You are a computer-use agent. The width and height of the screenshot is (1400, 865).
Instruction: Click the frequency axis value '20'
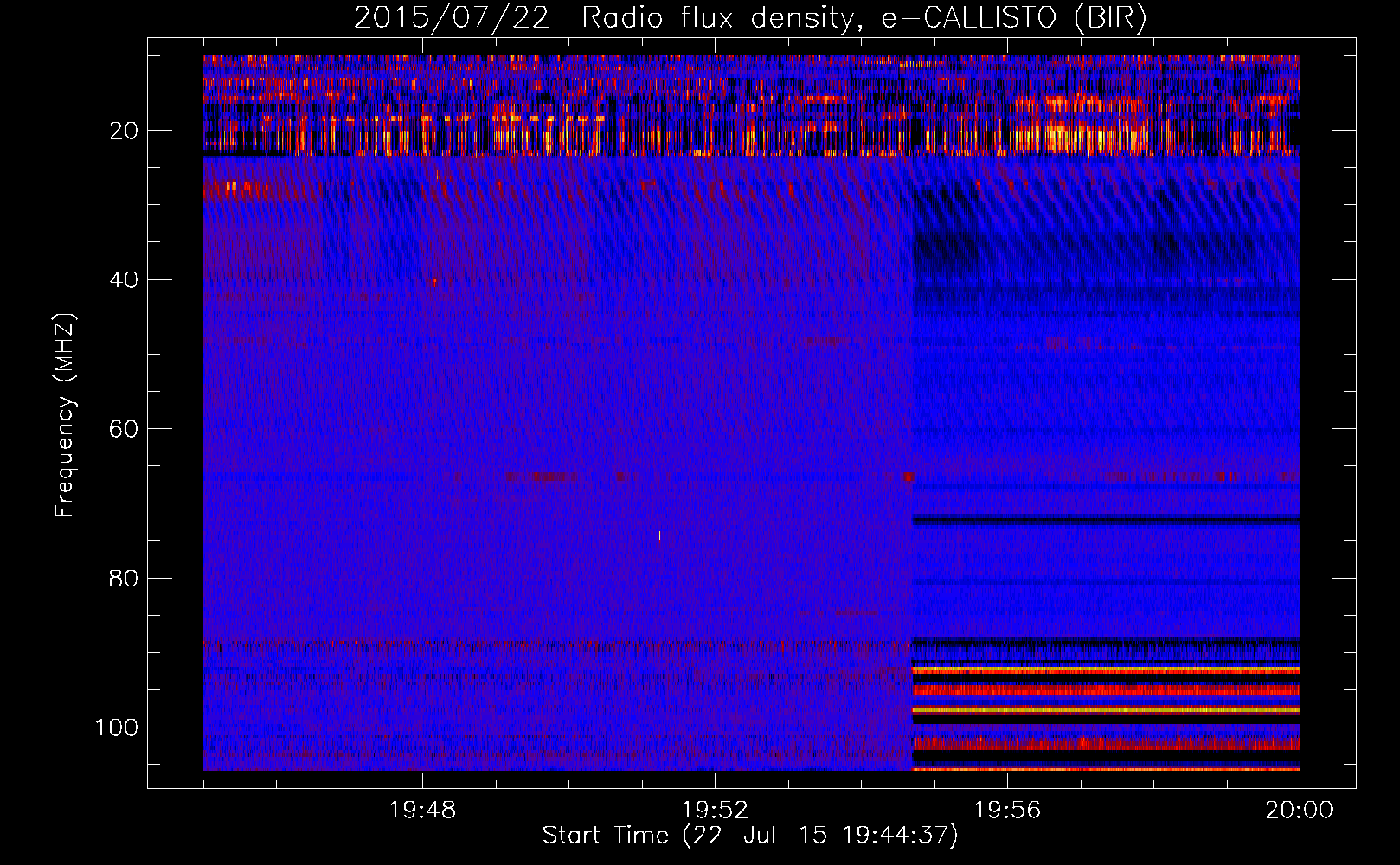click(x=124, y=131)
